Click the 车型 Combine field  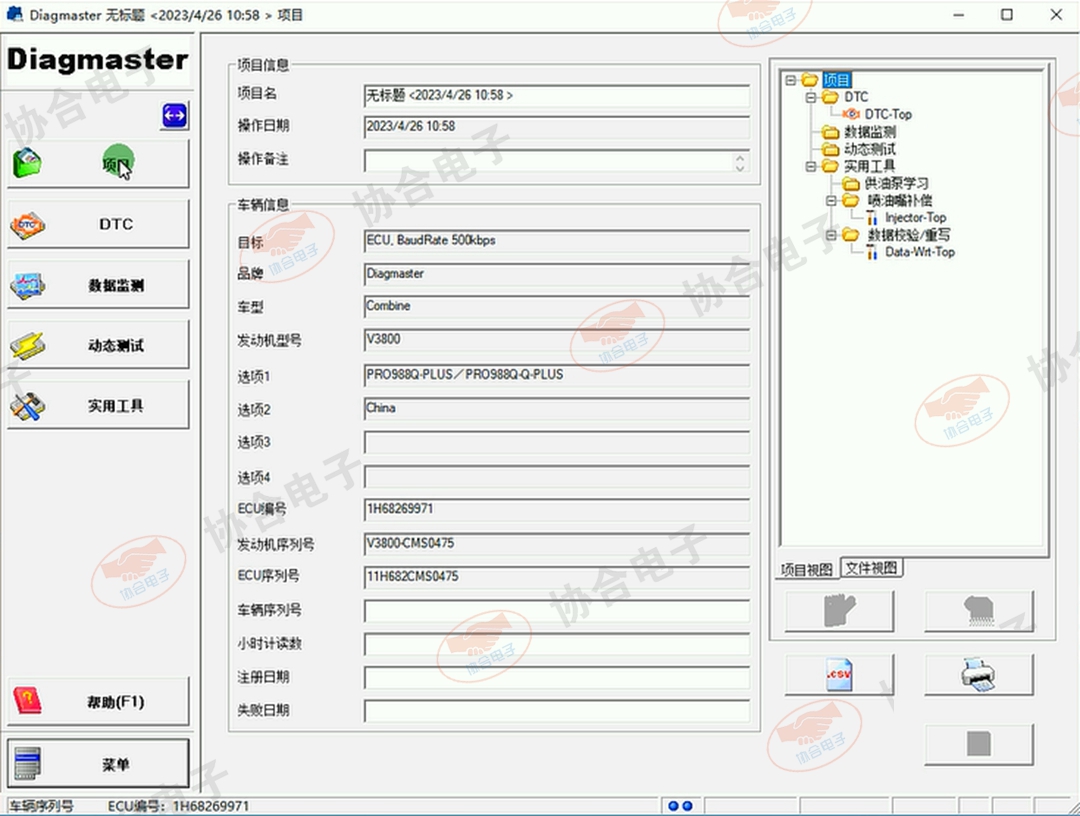(557, 307)
